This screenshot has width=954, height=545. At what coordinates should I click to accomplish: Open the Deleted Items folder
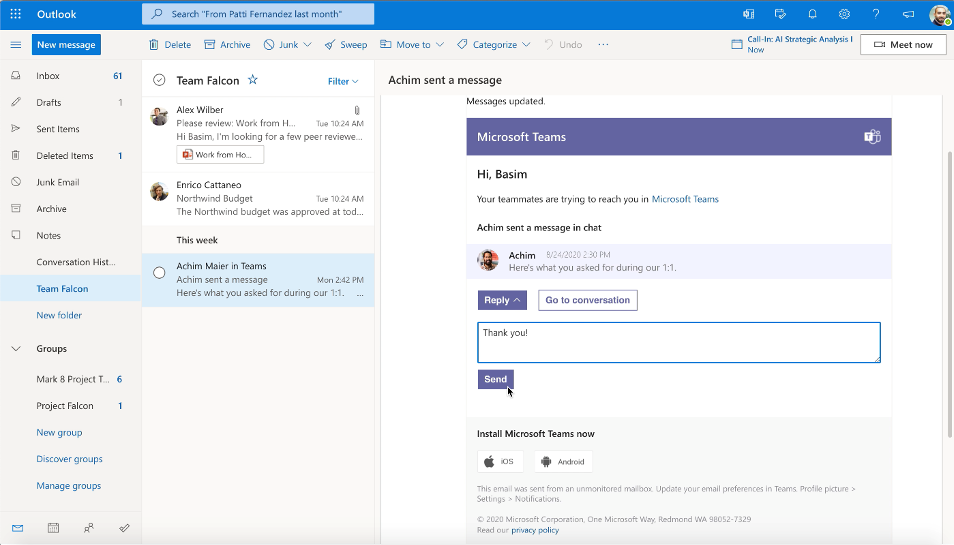71,156
